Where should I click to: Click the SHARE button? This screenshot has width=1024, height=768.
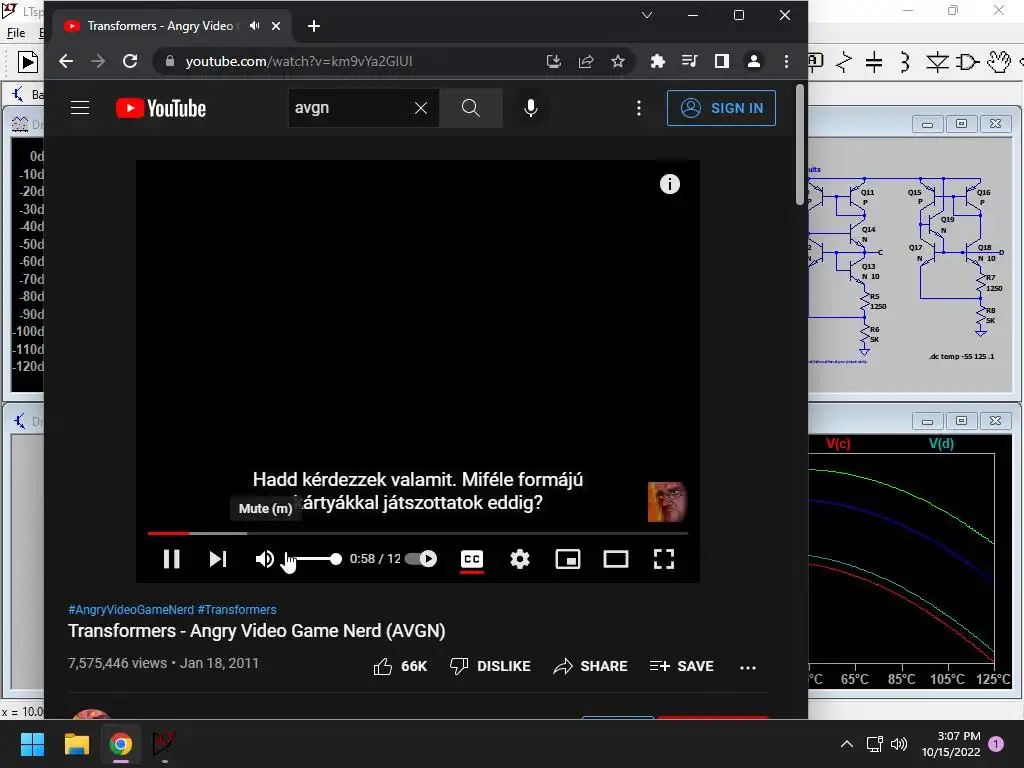pyautogui.click(x=590, y=666)
